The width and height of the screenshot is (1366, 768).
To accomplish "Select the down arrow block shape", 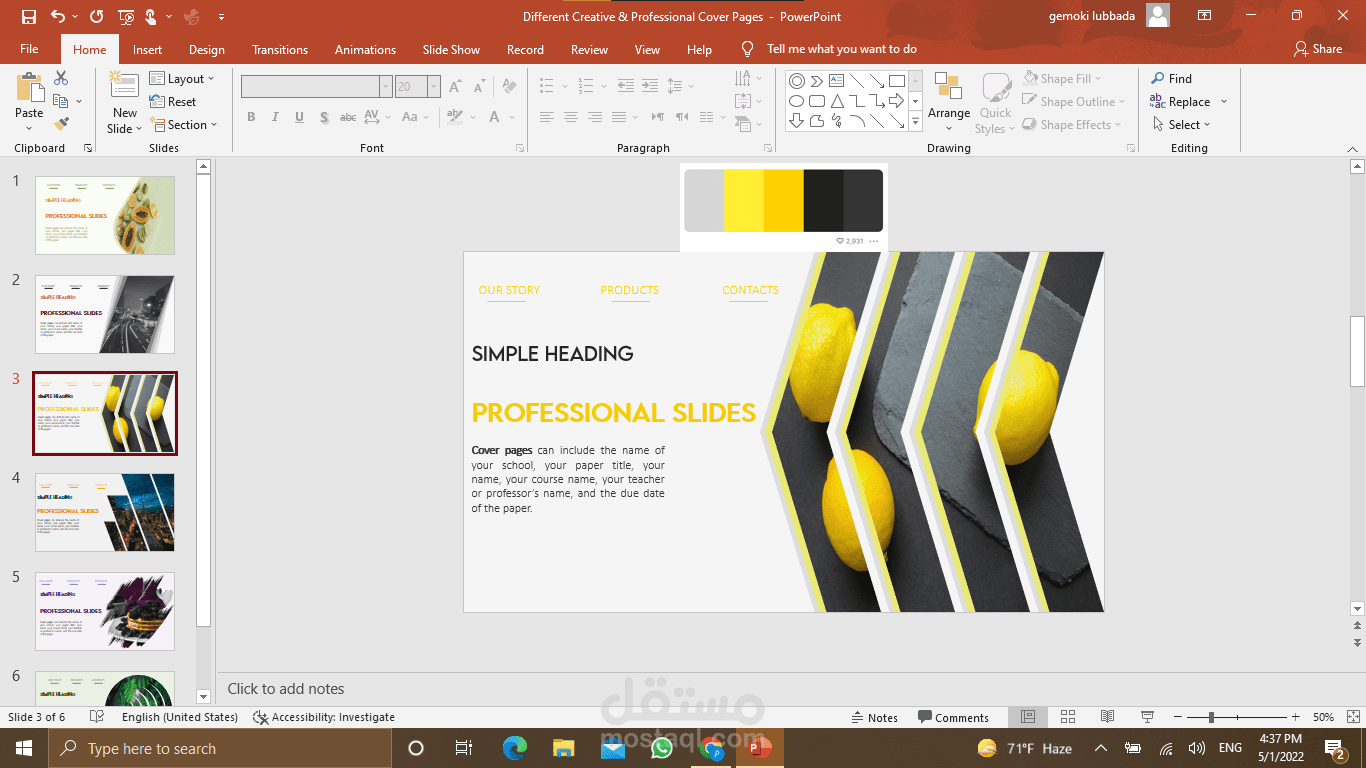I will pos(796,121).
